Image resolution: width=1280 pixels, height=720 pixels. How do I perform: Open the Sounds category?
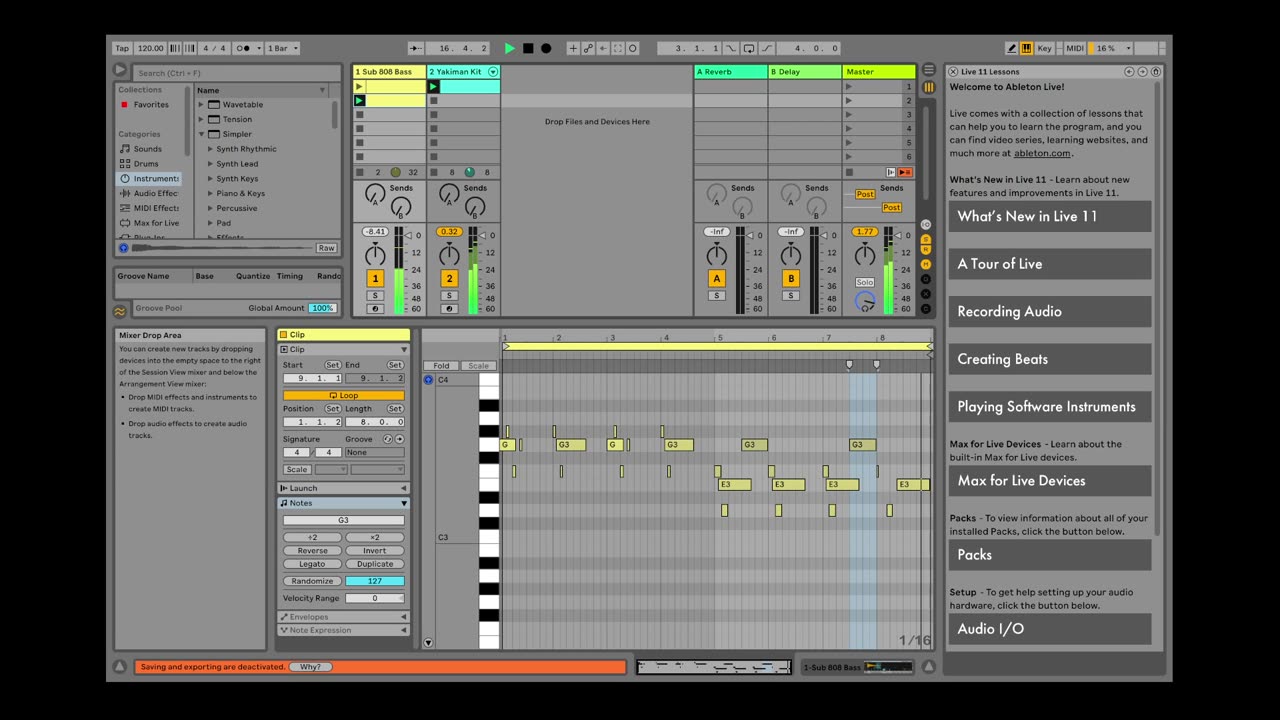click(147, 149)
